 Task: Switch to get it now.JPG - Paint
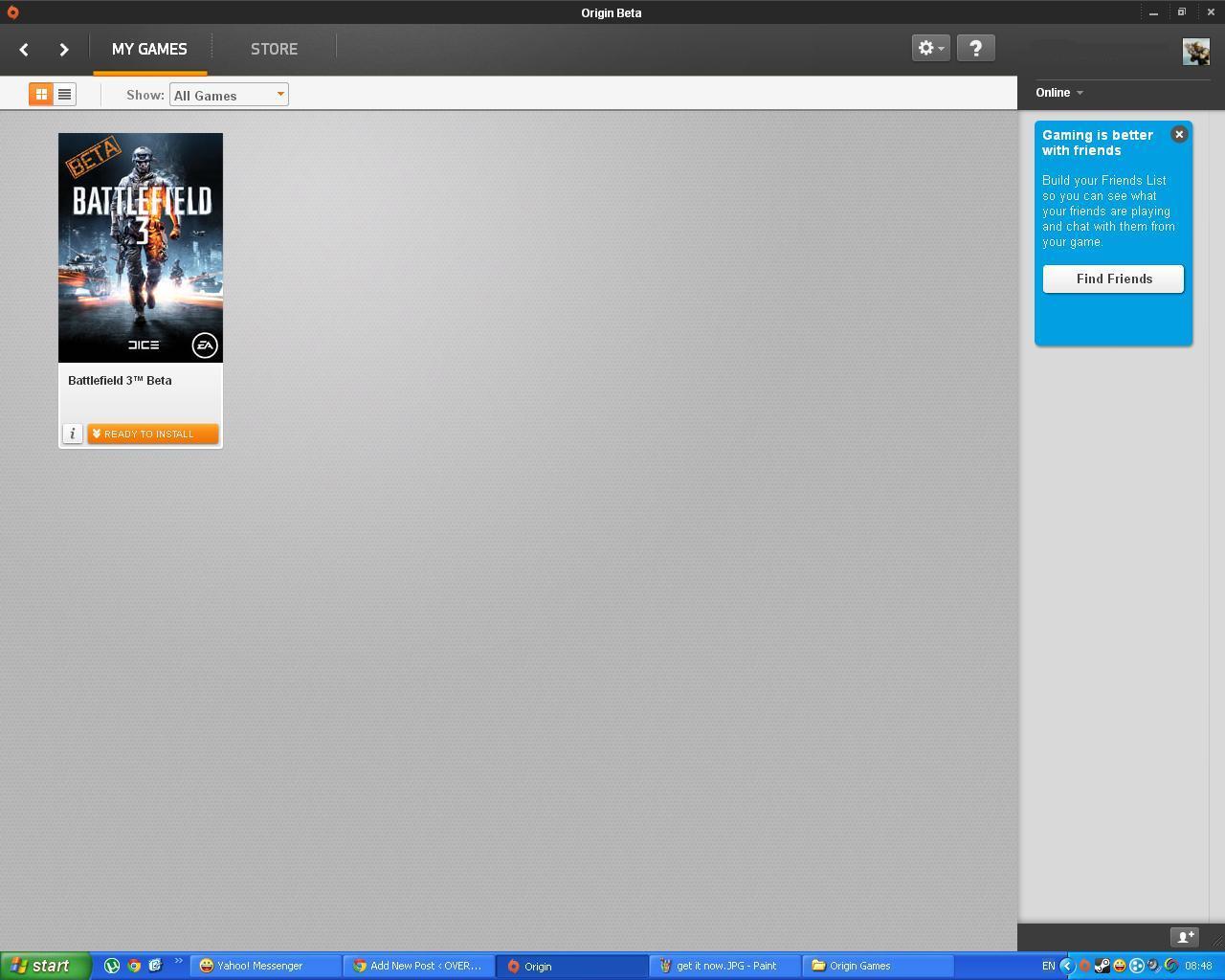click(725, 966)
